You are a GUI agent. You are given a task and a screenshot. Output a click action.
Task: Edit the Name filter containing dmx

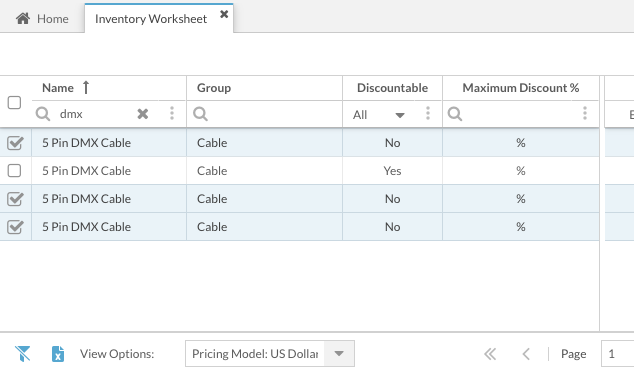coord(95,114)
